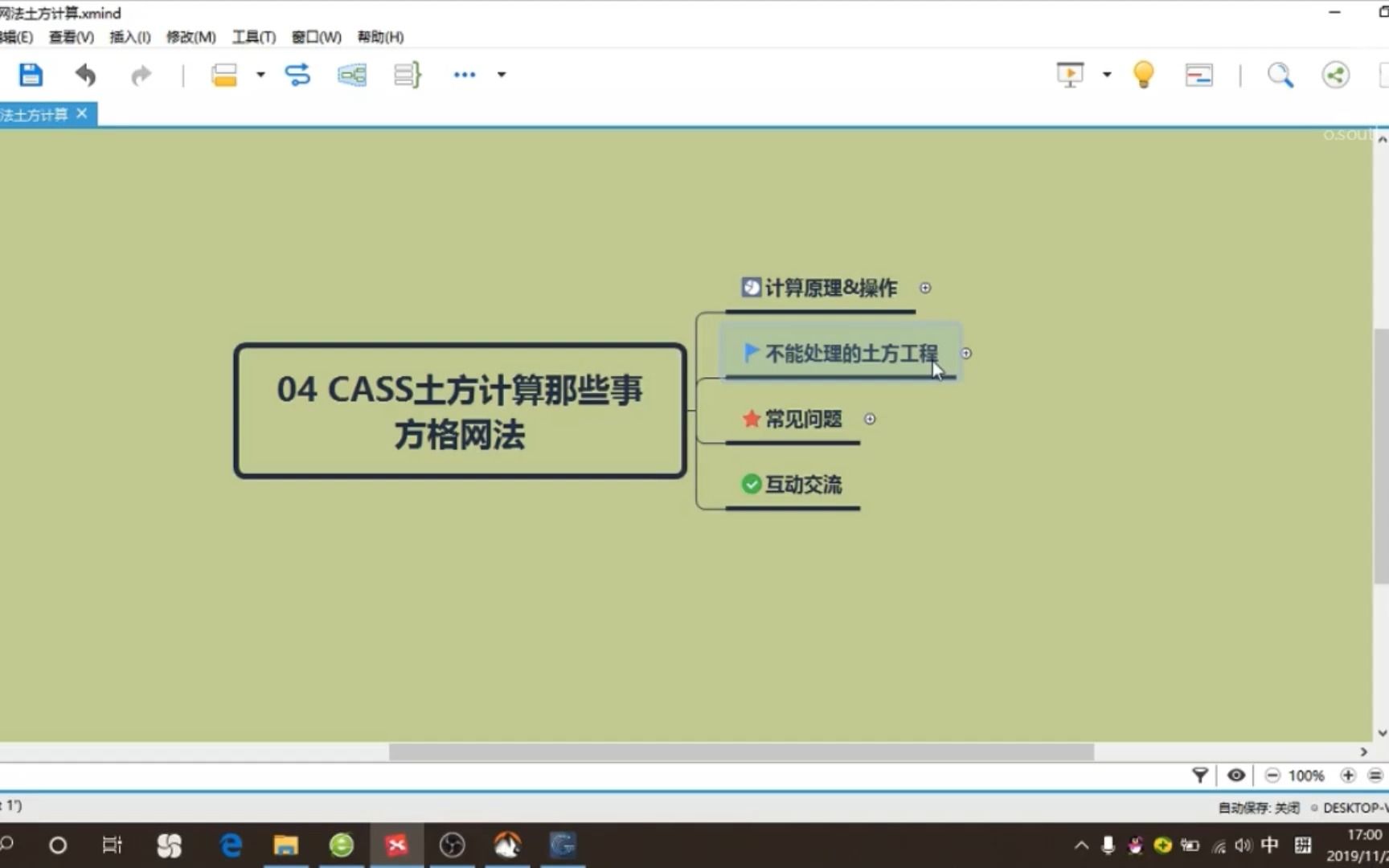Open the OBS Studio taskbar icon

(x=452, y=845)
